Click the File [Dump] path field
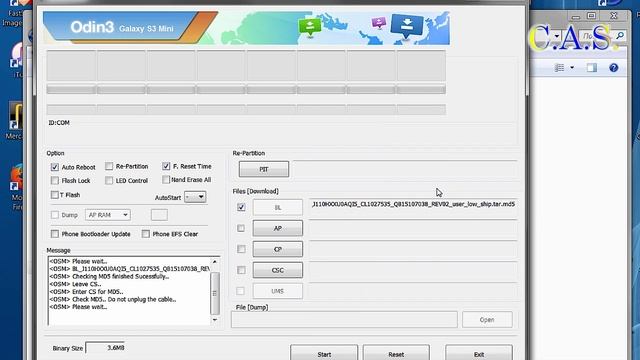 344,320
